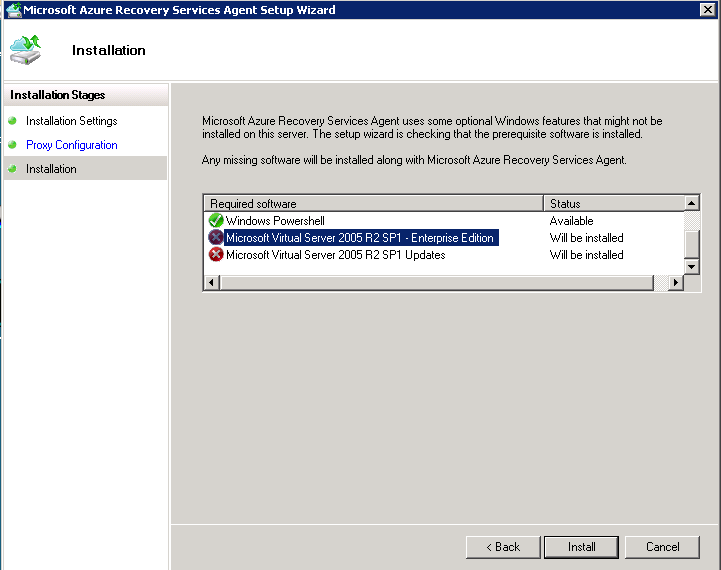
Task: Click the title bar wizard icon
Action: click(13, 10)
